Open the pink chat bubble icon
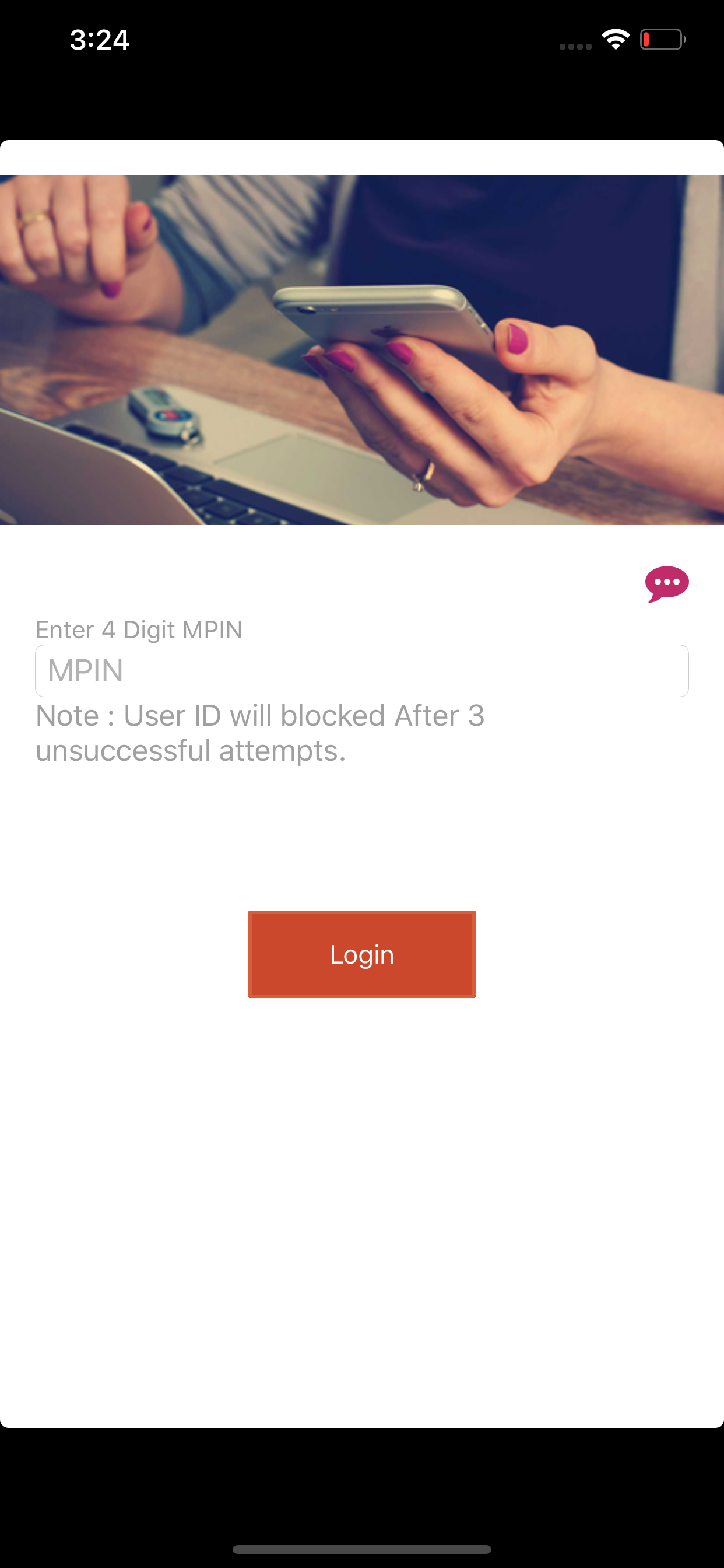 pos(667,584)
